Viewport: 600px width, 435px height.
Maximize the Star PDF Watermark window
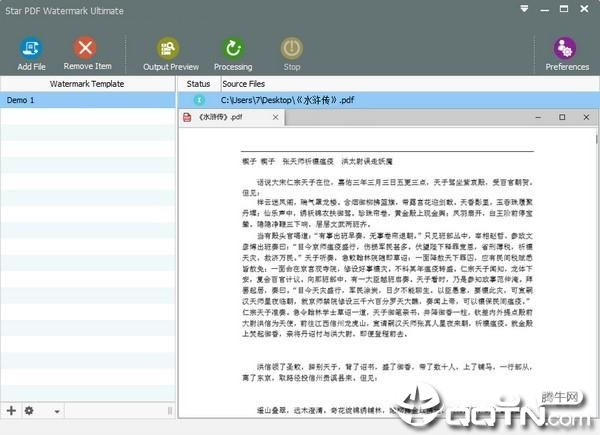[x=564, y=8]
